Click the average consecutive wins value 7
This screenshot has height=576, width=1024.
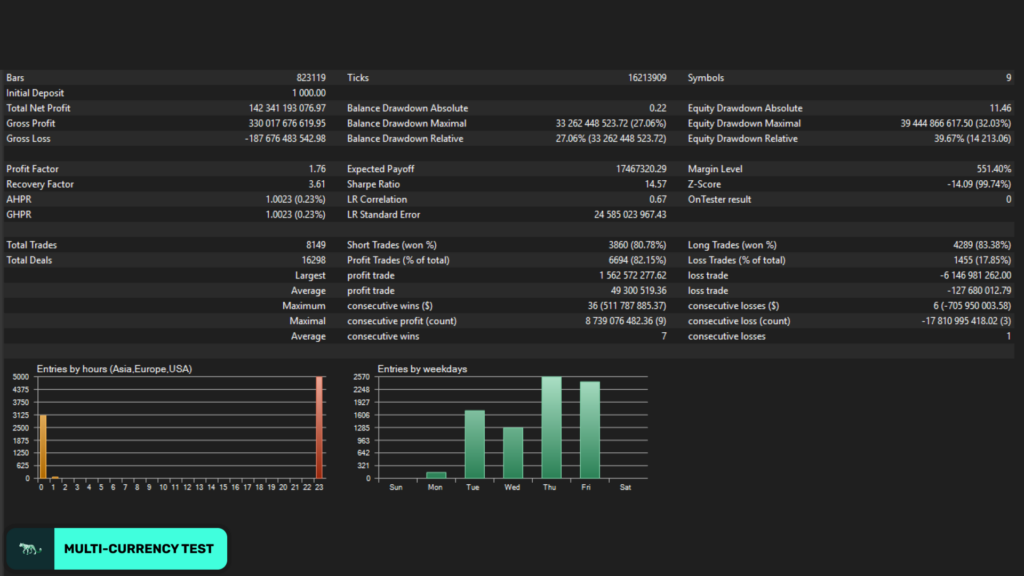pos(664,336)
